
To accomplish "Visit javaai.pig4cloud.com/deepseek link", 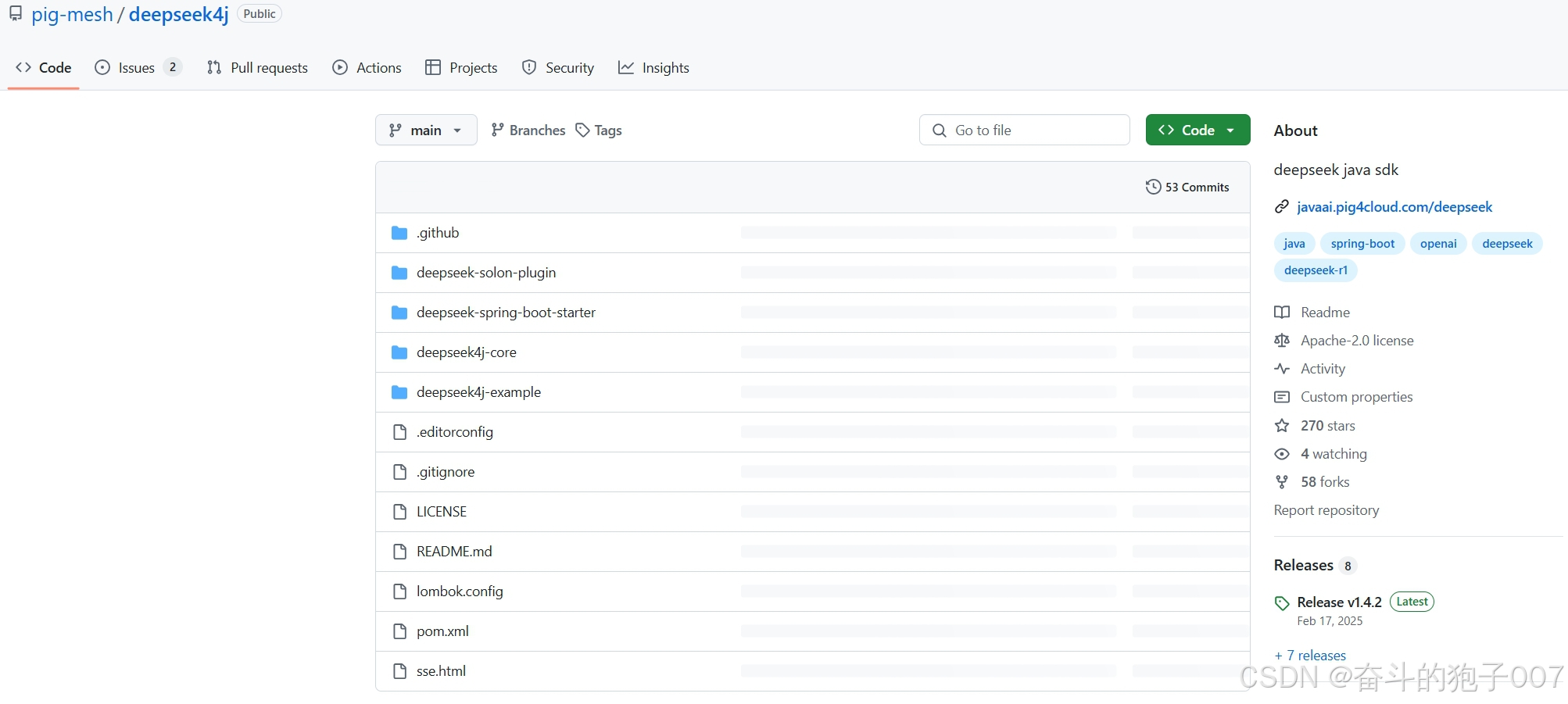I will pyautogui.click(x=1394, y=207).
